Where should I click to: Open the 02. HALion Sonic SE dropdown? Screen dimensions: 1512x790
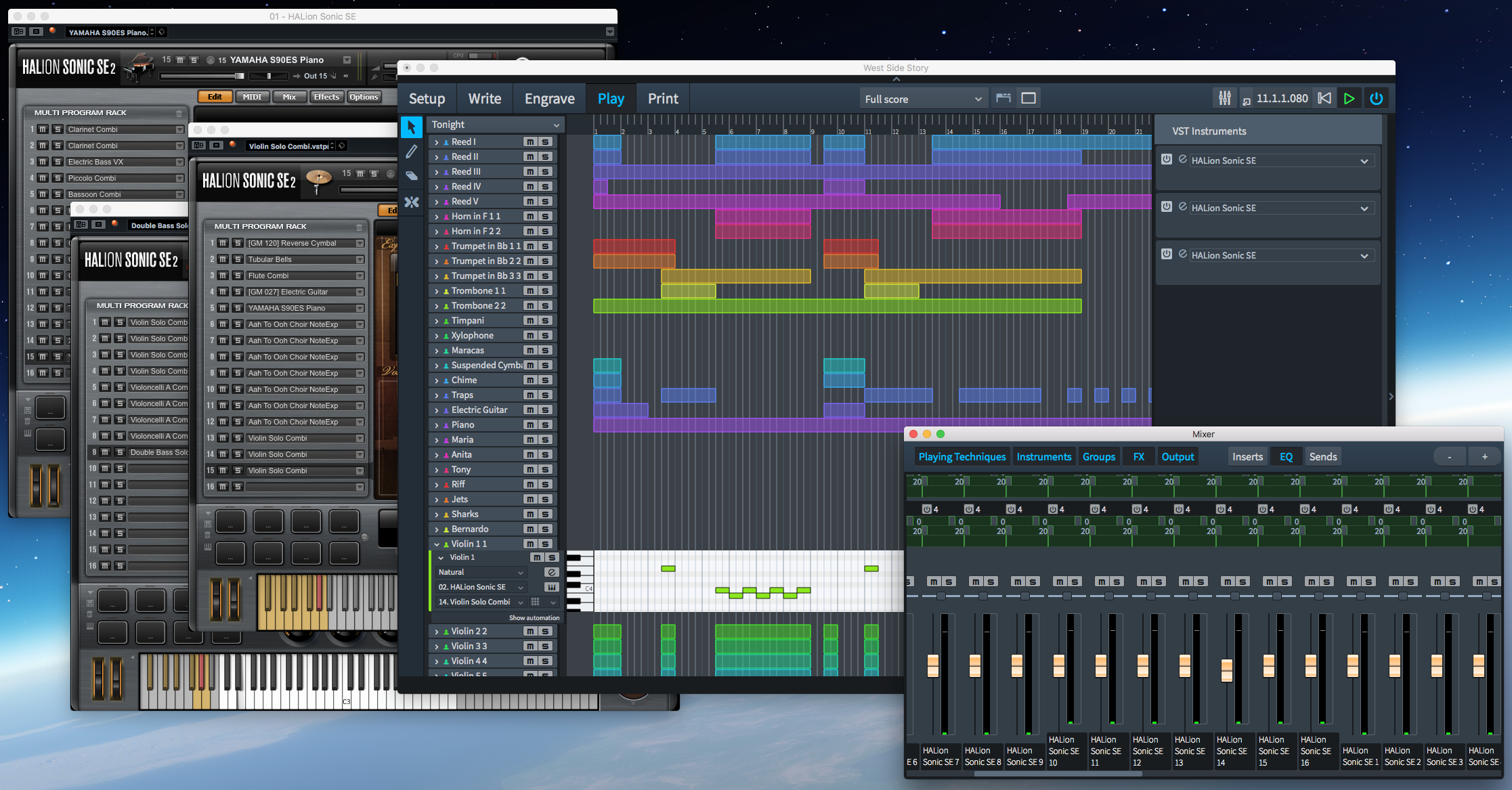point(480,587)
